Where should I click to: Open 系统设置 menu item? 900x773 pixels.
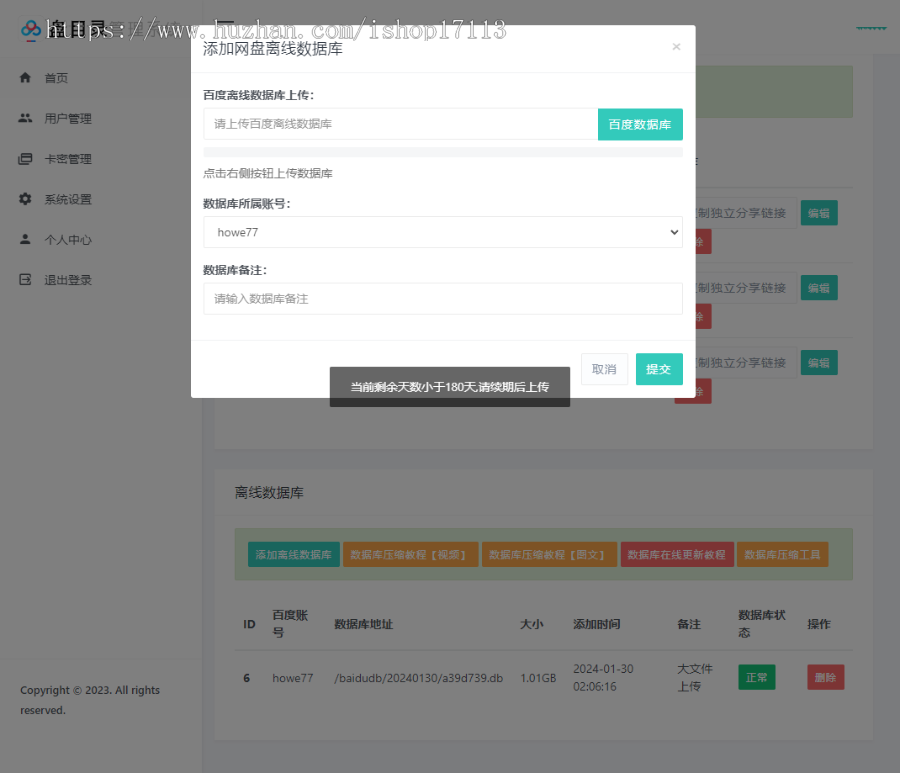click(68, 199)
